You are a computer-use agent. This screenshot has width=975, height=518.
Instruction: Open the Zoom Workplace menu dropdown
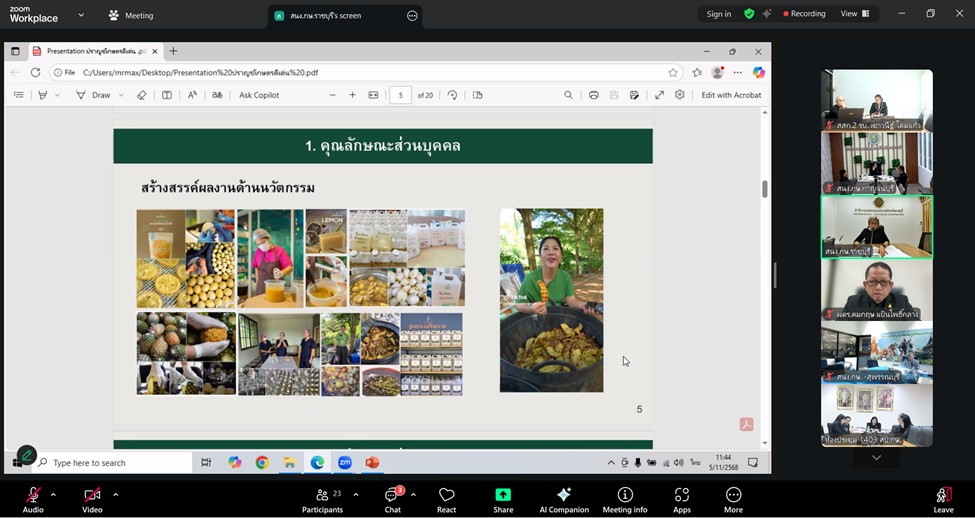click(81, 15)
